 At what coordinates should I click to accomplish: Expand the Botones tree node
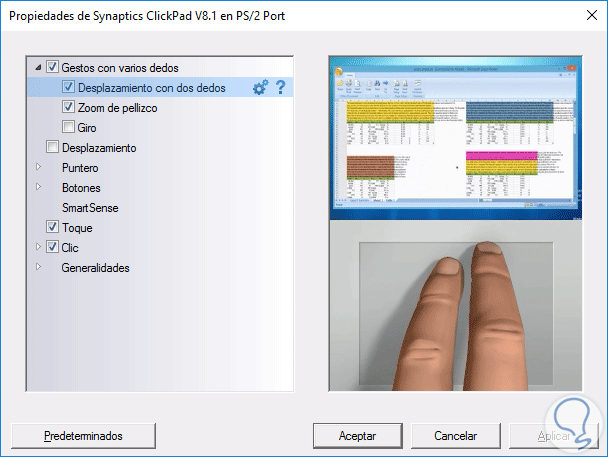coord(38,187)
